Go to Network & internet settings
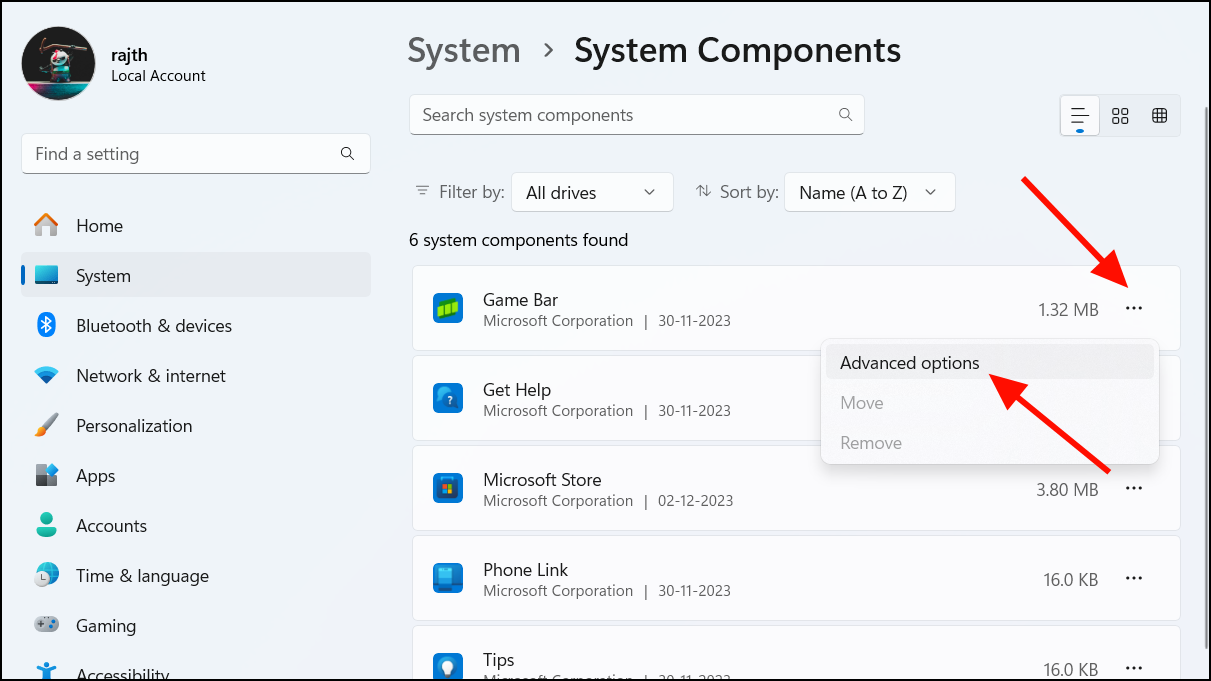1211x681 pixels. [150, 376]
